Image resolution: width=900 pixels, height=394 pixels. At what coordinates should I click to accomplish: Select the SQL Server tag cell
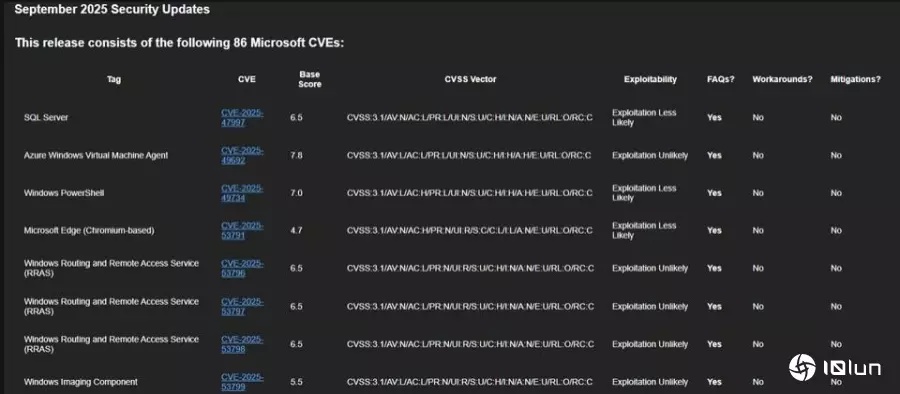(x=46, y=117)
